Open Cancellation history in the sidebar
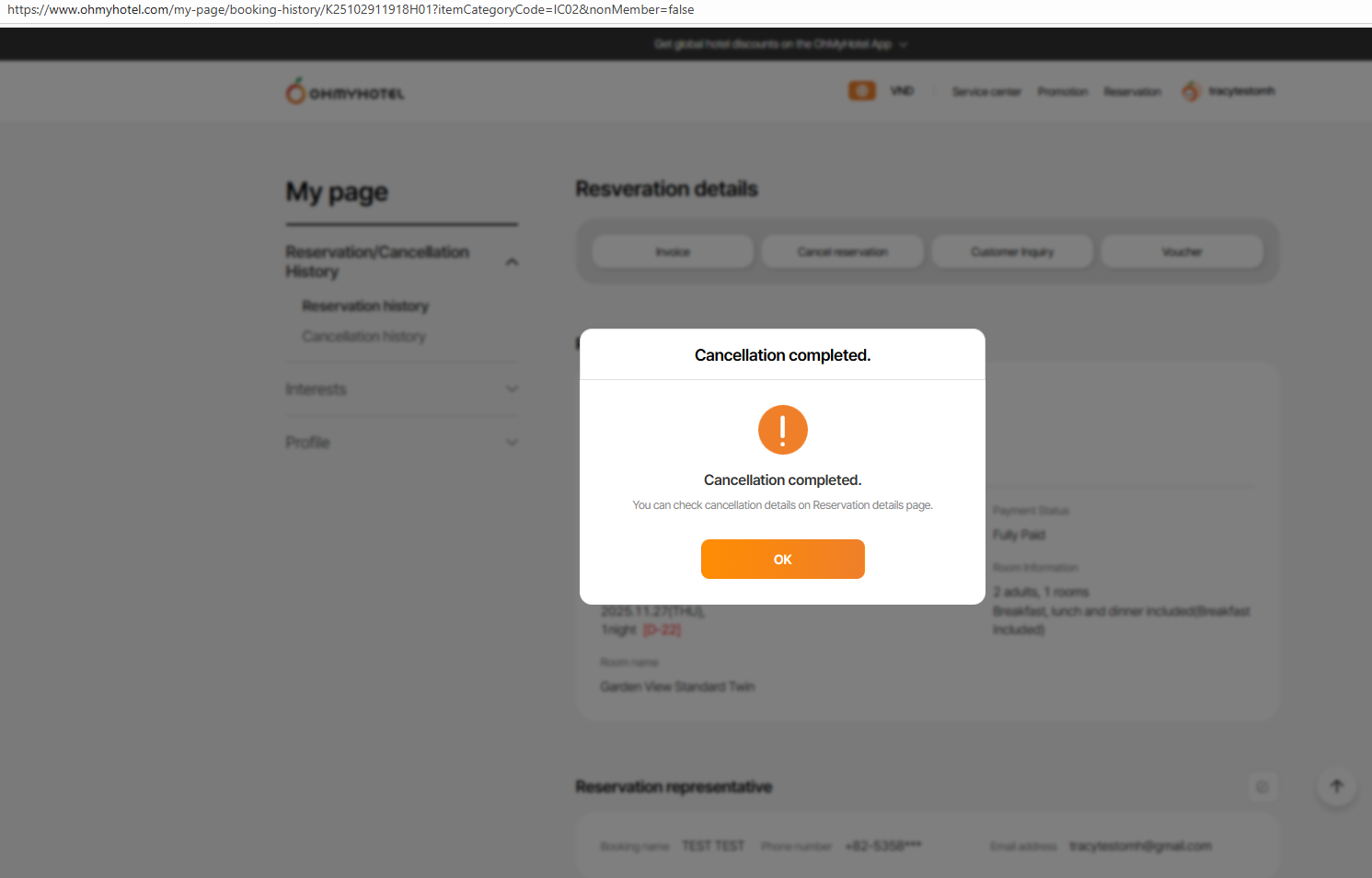 363,336
